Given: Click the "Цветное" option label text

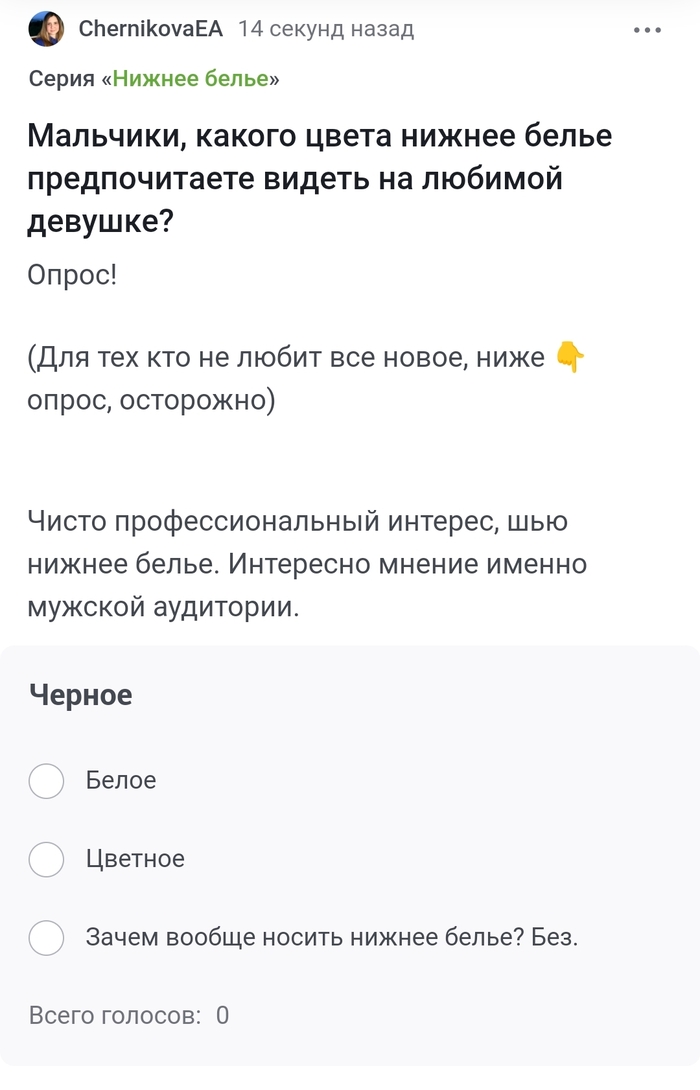Looking at the screenshot, I should pos(135,859).
